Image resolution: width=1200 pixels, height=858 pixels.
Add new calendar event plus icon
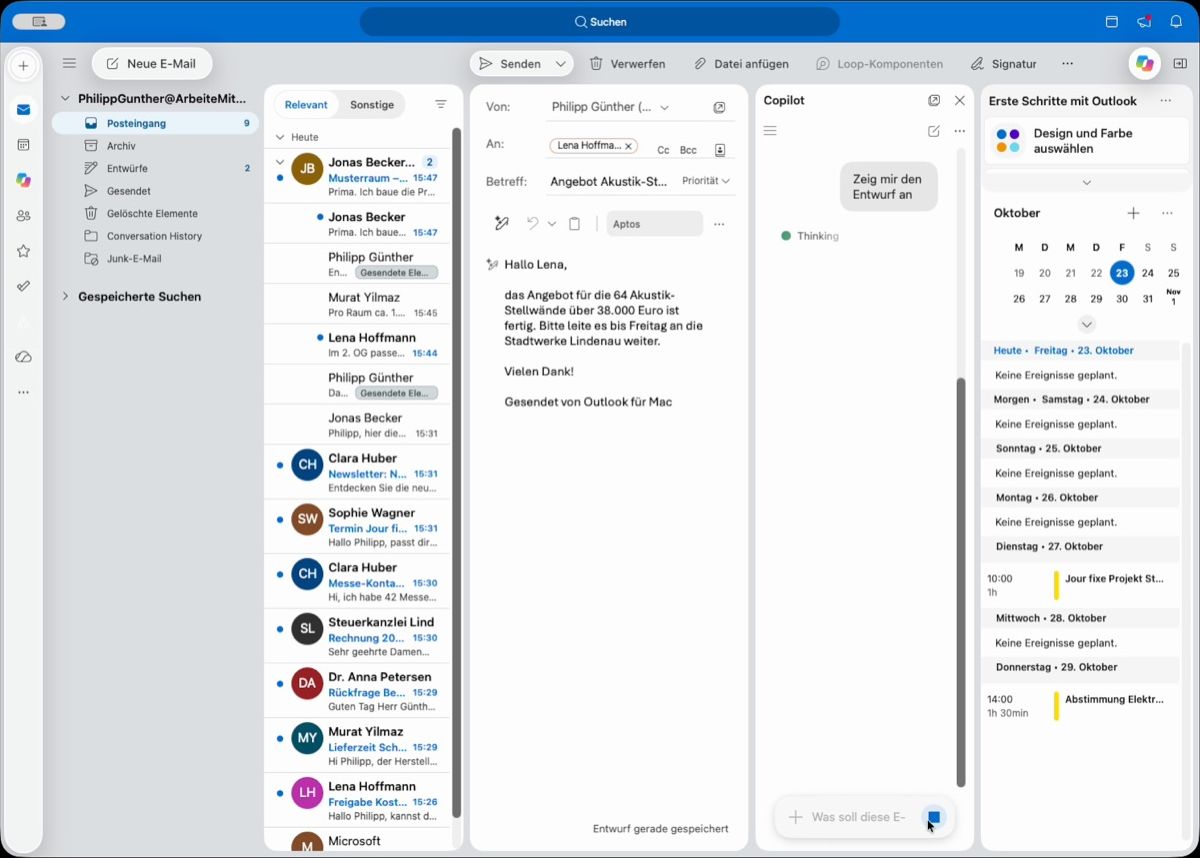coord(1133,213)
